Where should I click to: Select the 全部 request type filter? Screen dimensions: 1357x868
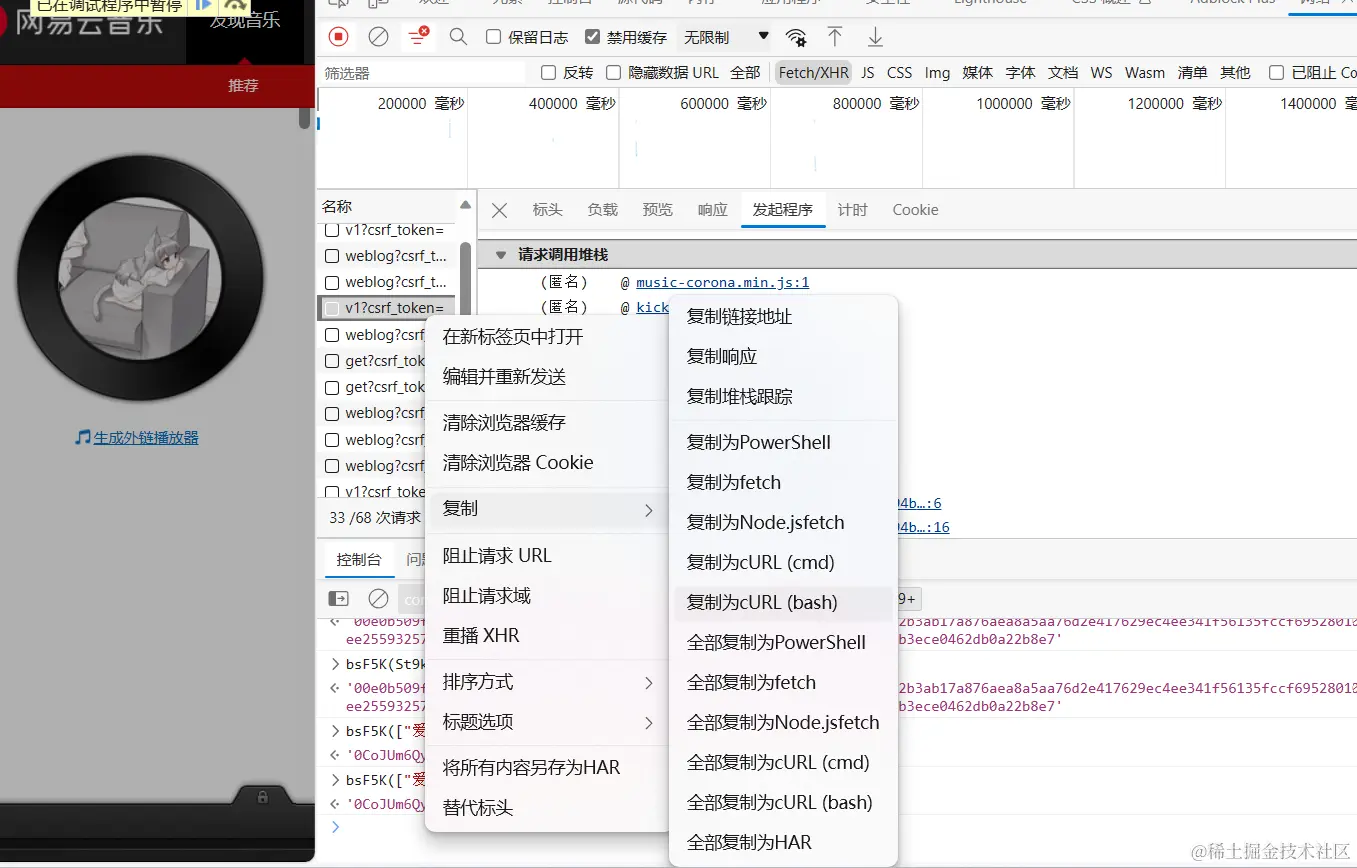(x=745, y=72)
